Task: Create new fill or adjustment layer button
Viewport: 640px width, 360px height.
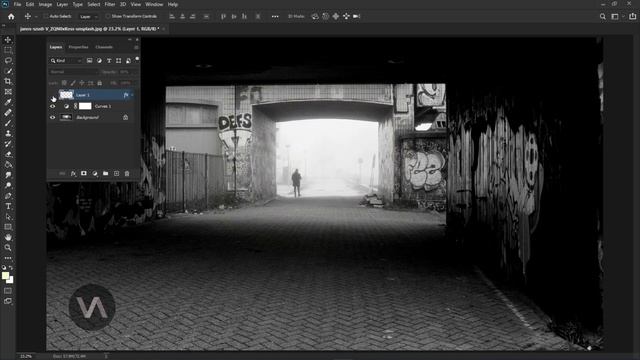Action: click(95, 173)
